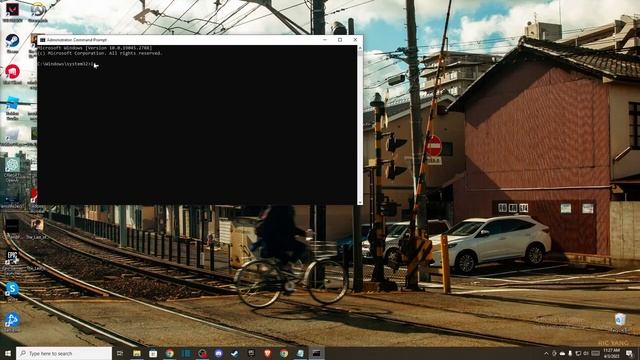The height and width of the screenshot is (360, 640).
Task: Open the Discord taskbar icon
Action: 218,353
